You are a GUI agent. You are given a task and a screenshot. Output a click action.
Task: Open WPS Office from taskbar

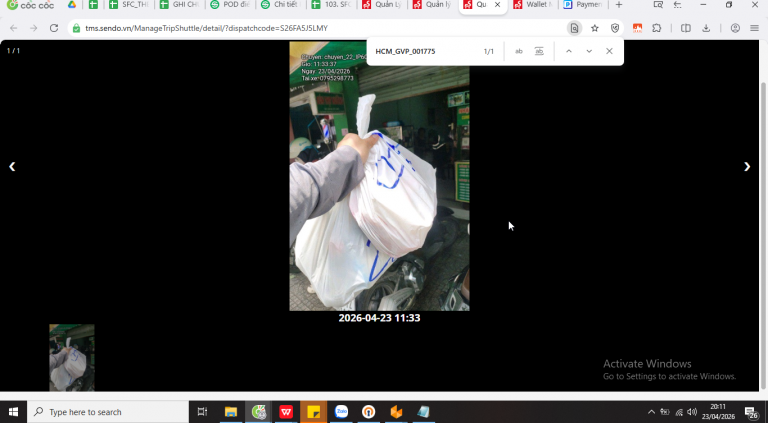[286, 412]
